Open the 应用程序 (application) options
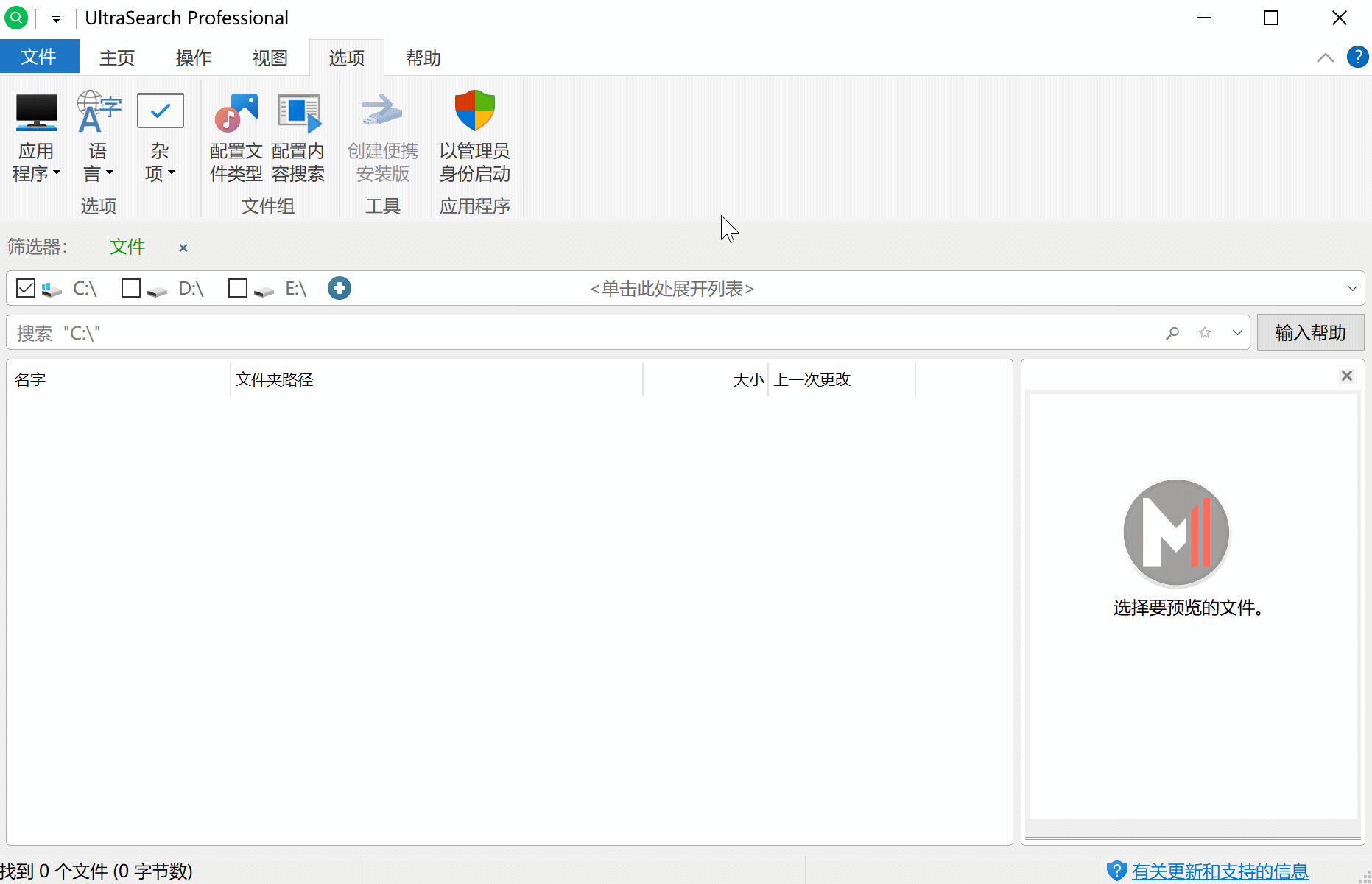The image size is (1372, 884). (36, 136)
